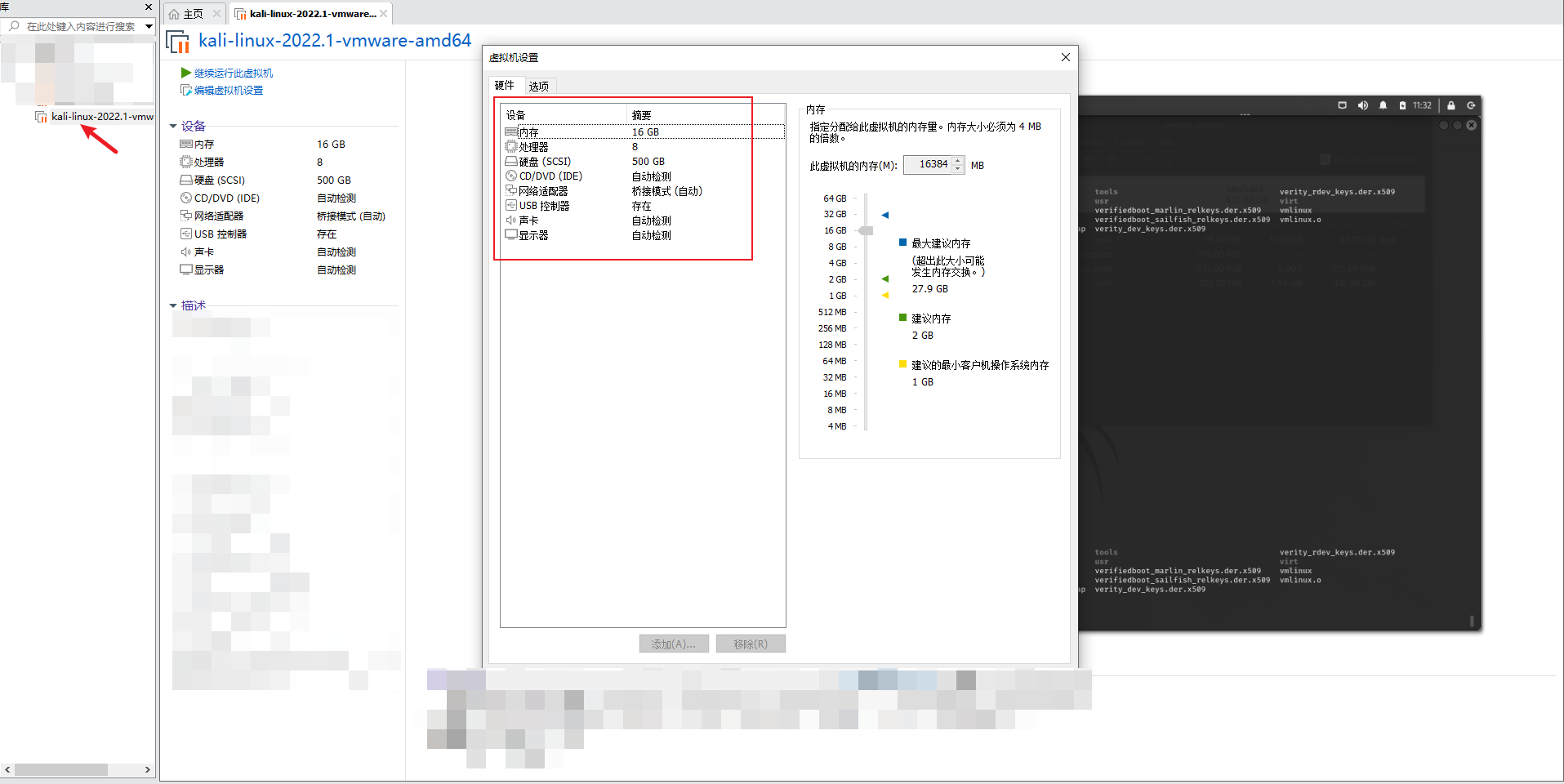Select the USB 控制器 icon in the dialog
Screen dimensions: 1564x784
511,206
